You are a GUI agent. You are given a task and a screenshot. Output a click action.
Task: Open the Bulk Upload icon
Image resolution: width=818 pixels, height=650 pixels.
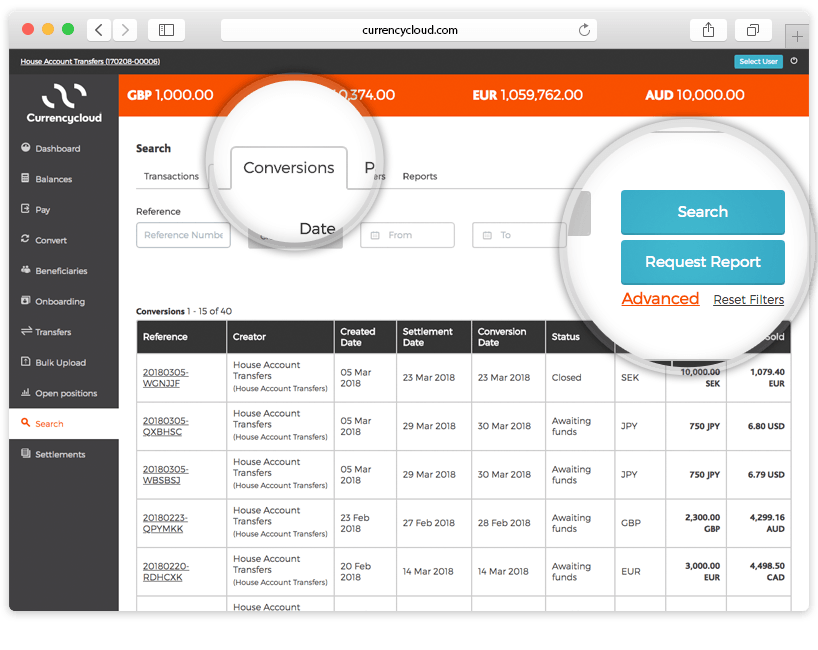pos(25,362)
